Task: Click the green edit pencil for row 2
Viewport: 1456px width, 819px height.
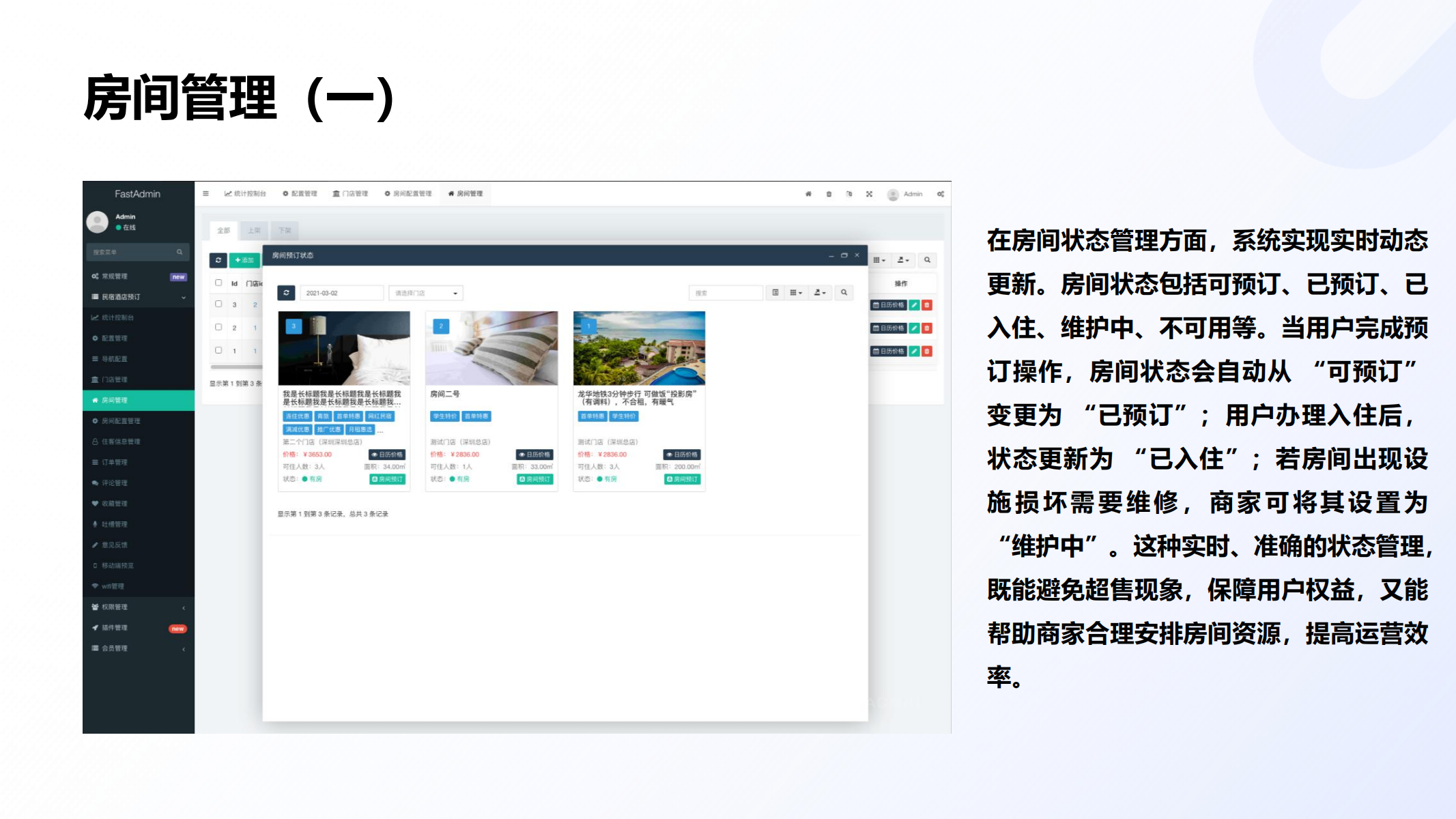Action: pos(914,328)
